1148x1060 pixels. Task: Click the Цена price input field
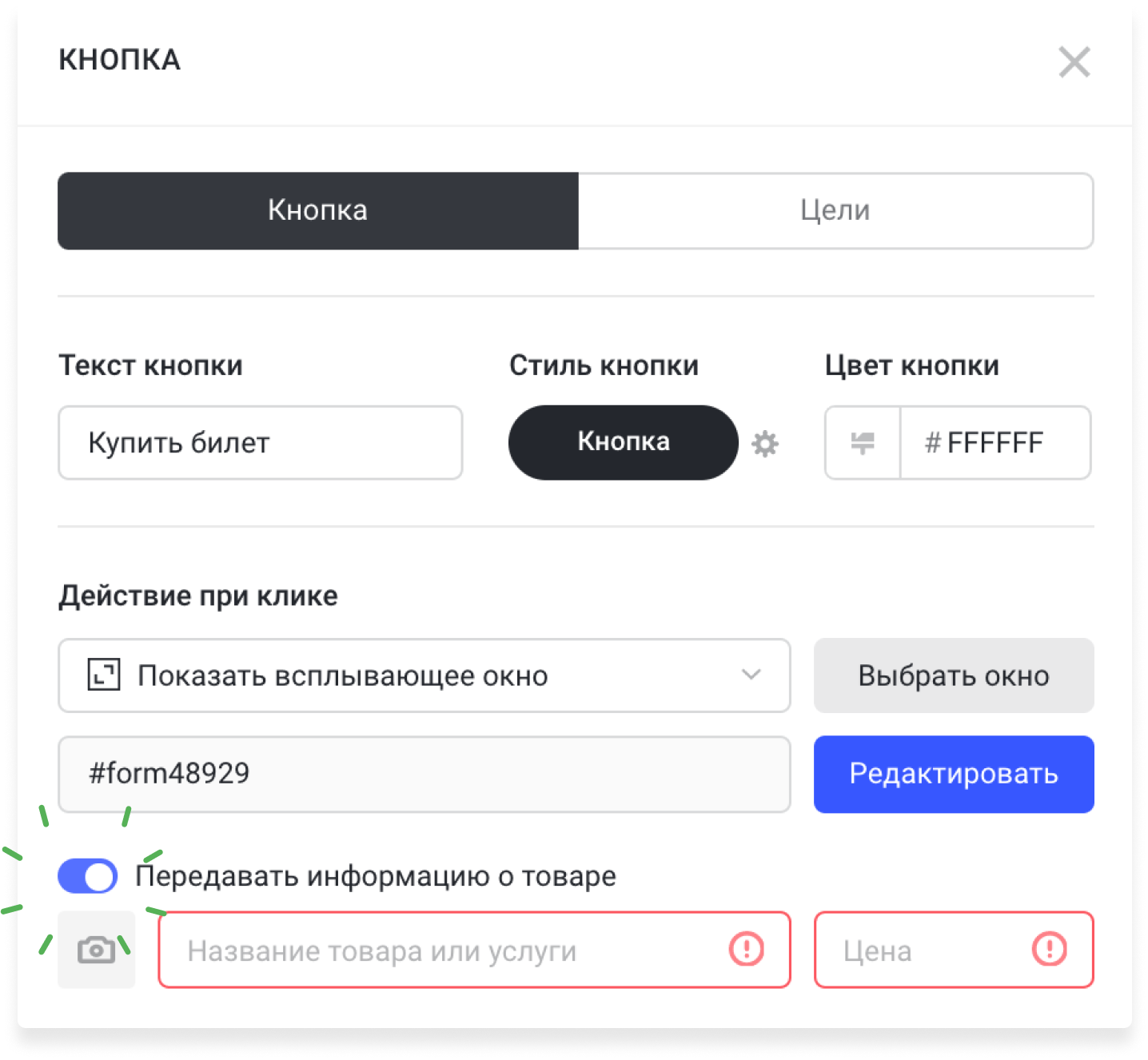954,950
